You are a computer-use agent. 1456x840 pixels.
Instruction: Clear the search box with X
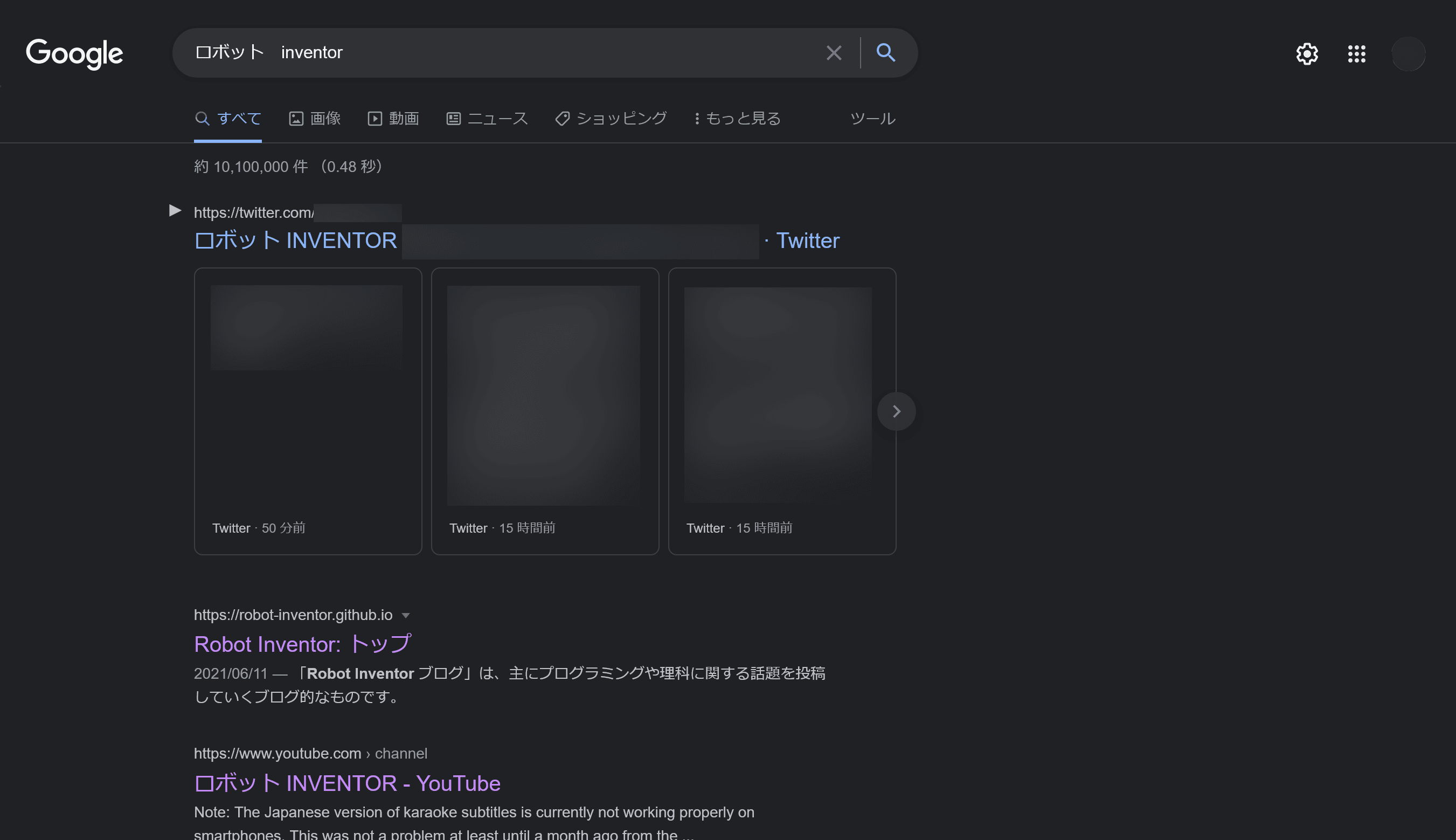pos(834,53)
